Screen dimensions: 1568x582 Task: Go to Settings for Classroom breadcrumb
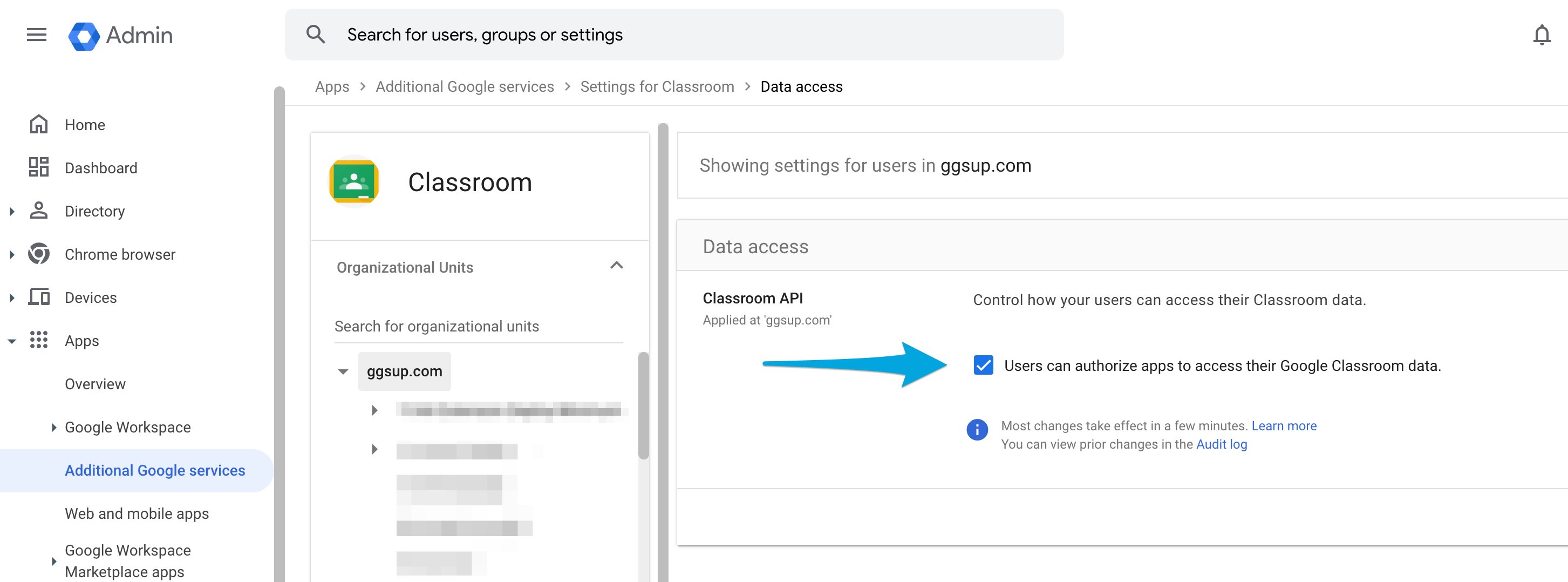(x=657, y=86)
